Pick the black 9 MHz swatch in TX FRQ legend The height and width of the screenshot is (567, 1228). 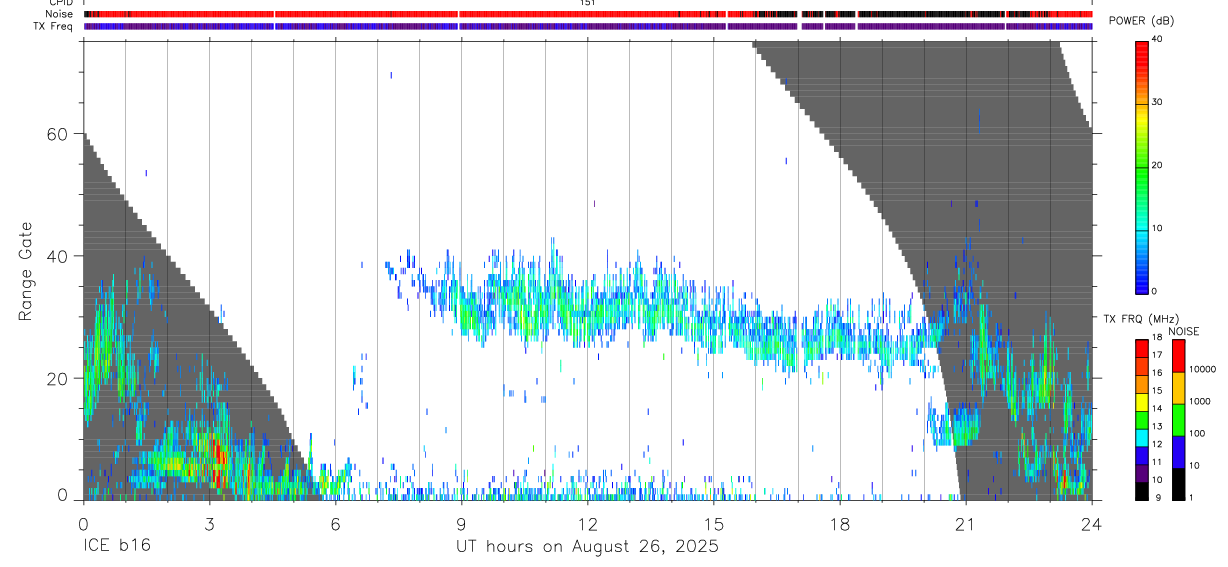point(1142,491)
